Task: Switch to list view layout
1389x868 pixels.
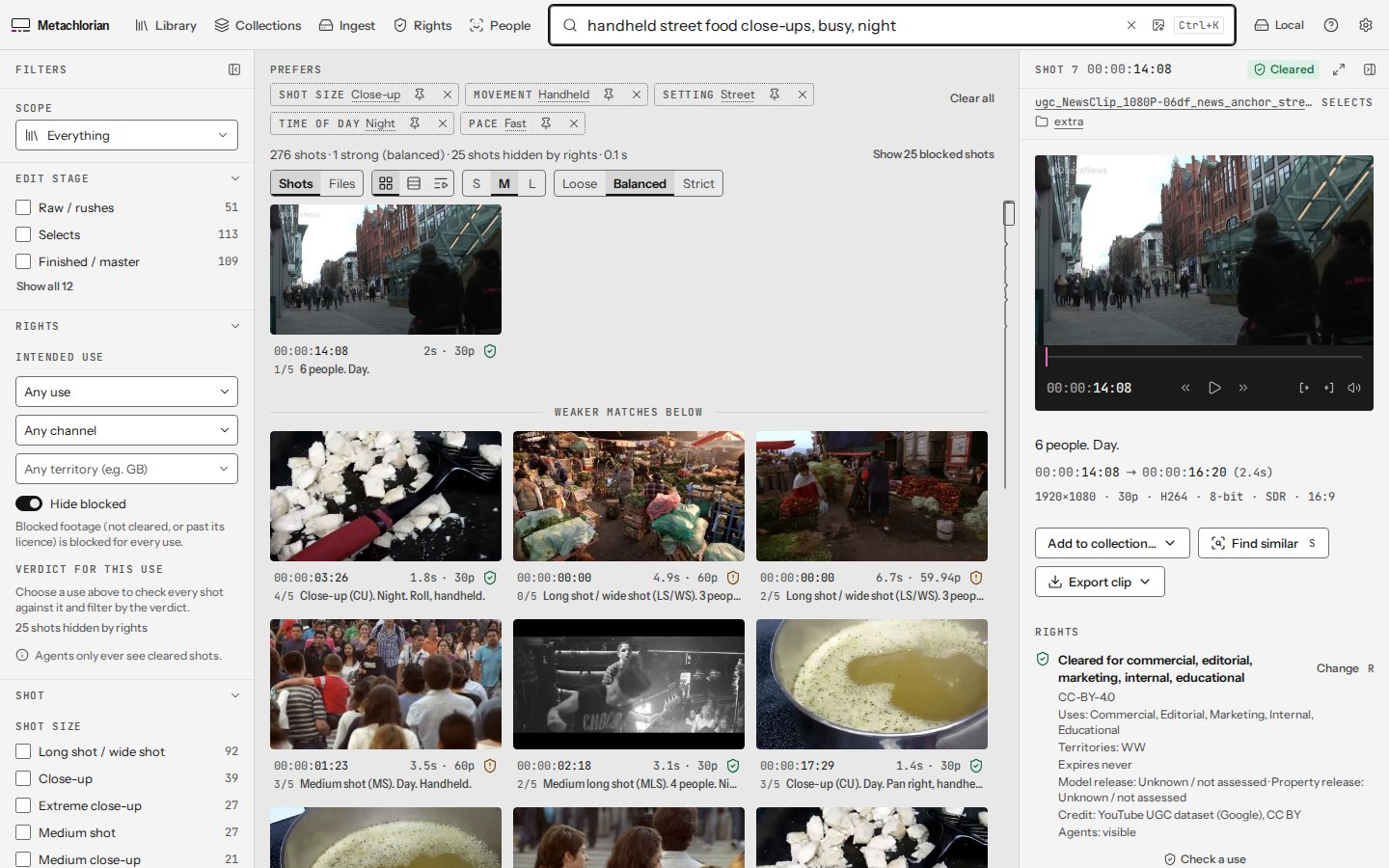Action: coord(414,183)
